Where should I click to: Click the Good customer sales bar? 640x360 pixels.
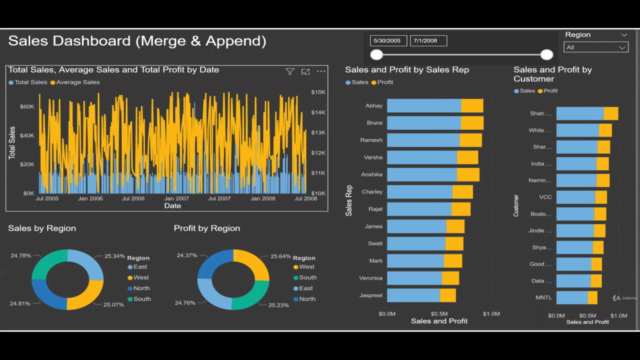(574, 264)
